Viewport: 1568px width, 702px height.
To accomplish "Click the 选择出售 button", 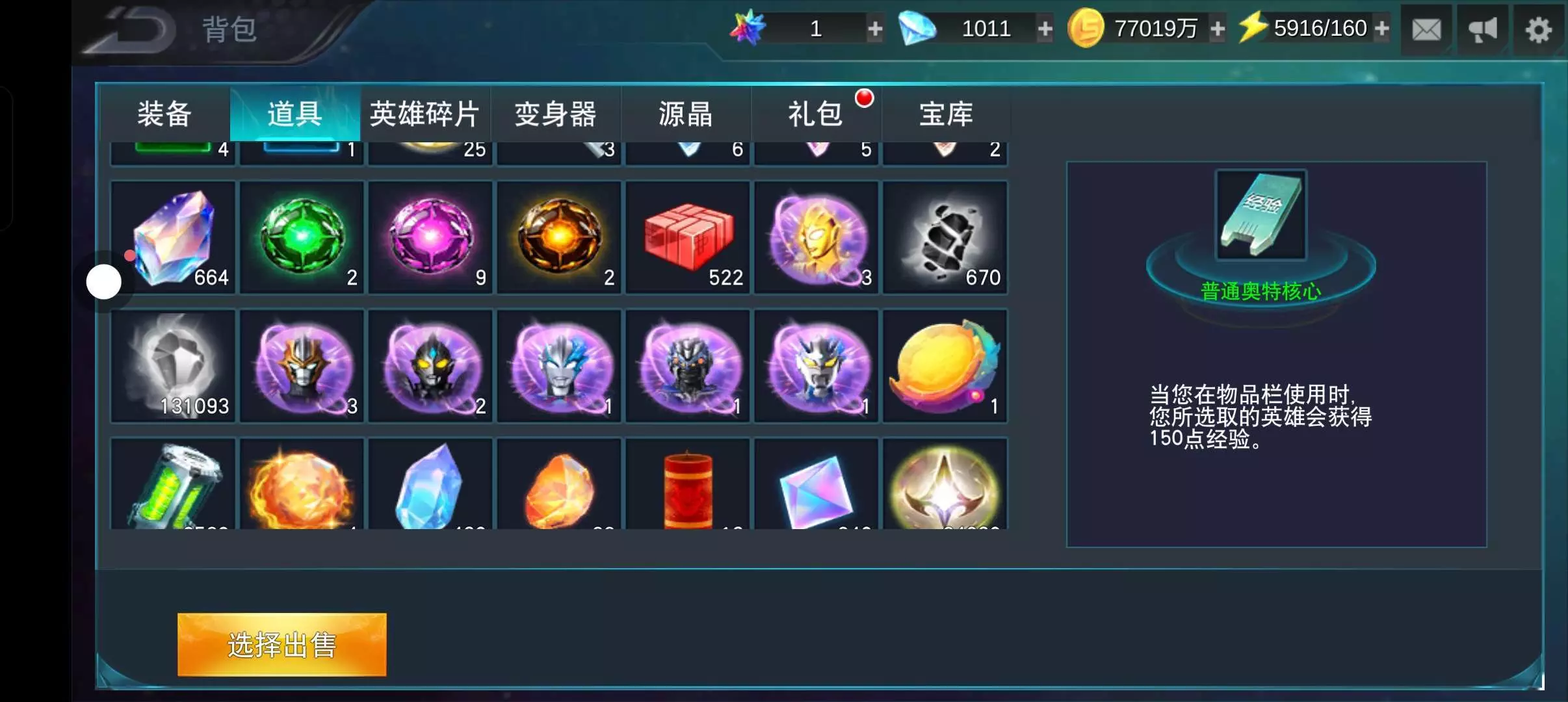I will click(x=282, y=645).
